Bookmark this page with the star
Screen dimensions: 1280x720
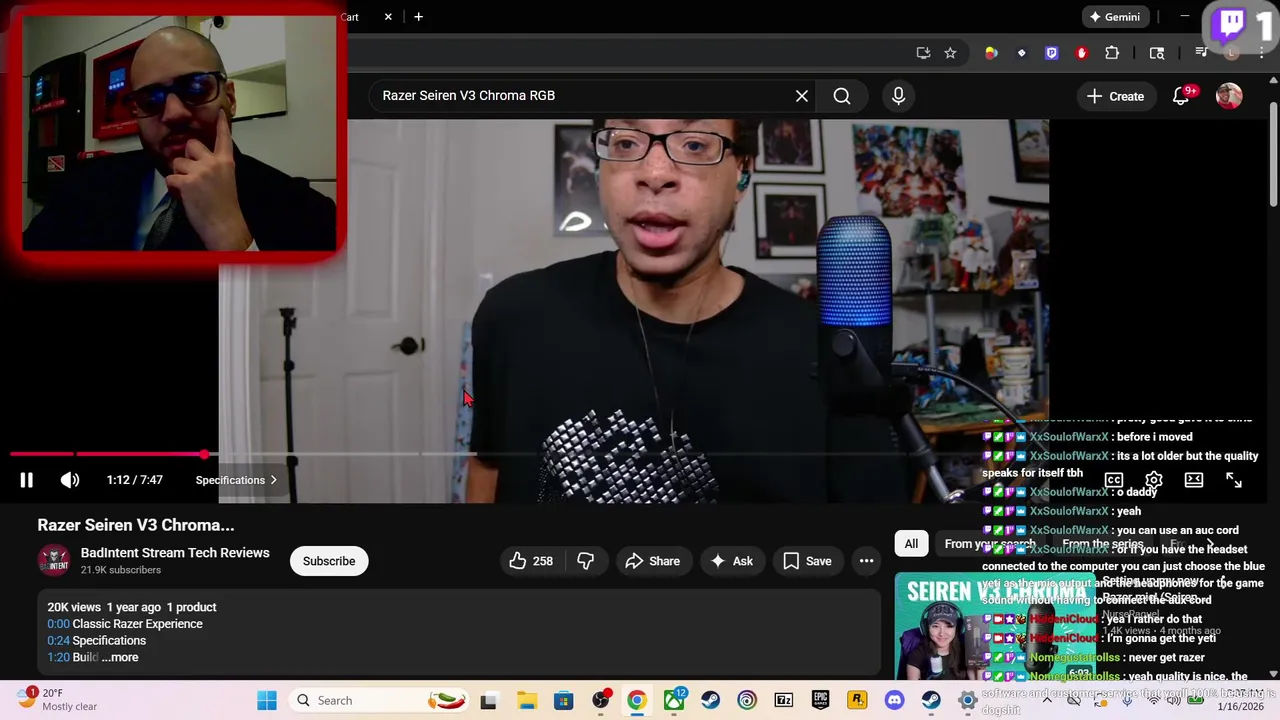950,53
